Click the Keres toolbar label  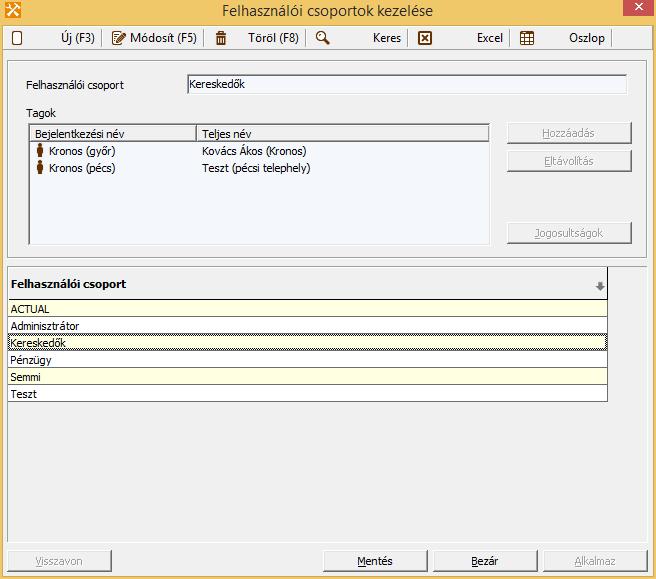387,38
